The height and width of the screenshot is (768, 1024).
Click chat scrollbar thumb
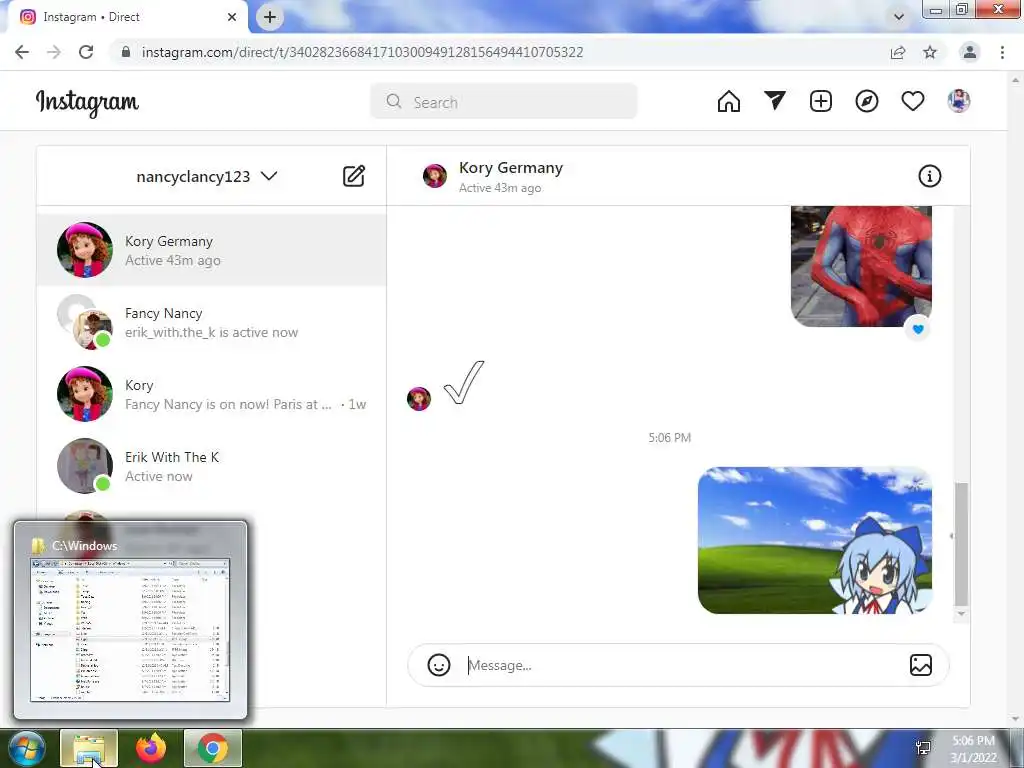pyautogui.click(x=961, y=544)
